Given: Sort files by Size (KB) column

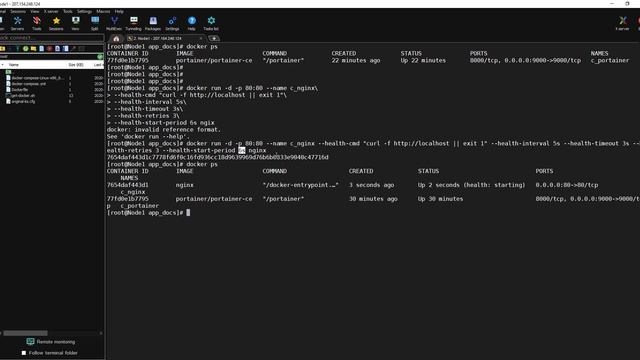Looking at the screenshot, I should point(76,65).
